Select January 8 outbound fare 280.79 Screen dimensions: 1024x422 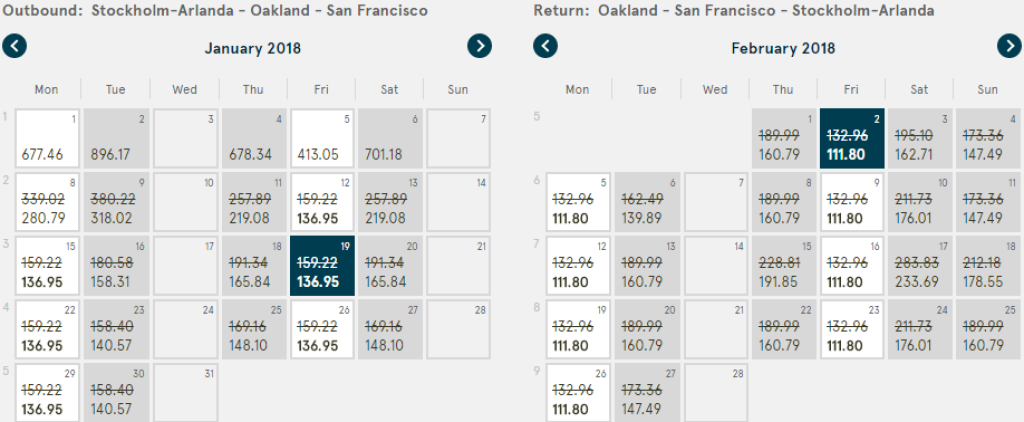tap(47, 202)
